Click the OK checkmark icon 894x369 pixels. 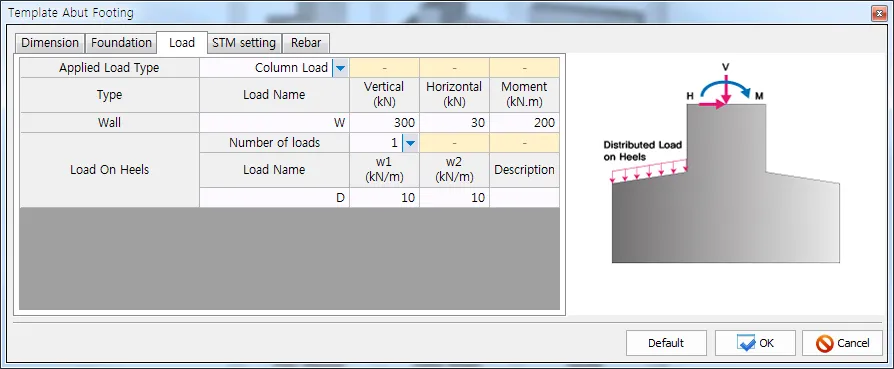point(746,343)
